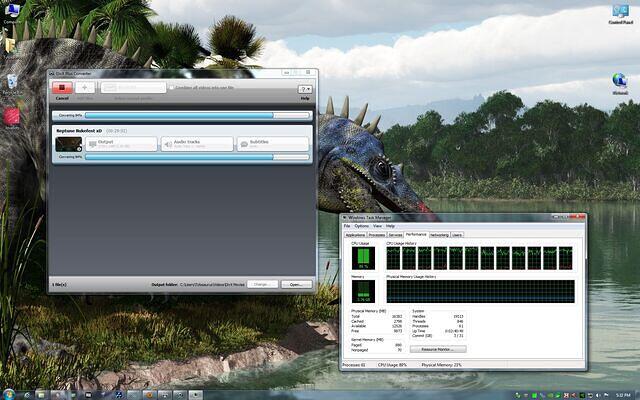Open the Options menu in Task Manager
The image size is (640, 400).
[361, 226]
